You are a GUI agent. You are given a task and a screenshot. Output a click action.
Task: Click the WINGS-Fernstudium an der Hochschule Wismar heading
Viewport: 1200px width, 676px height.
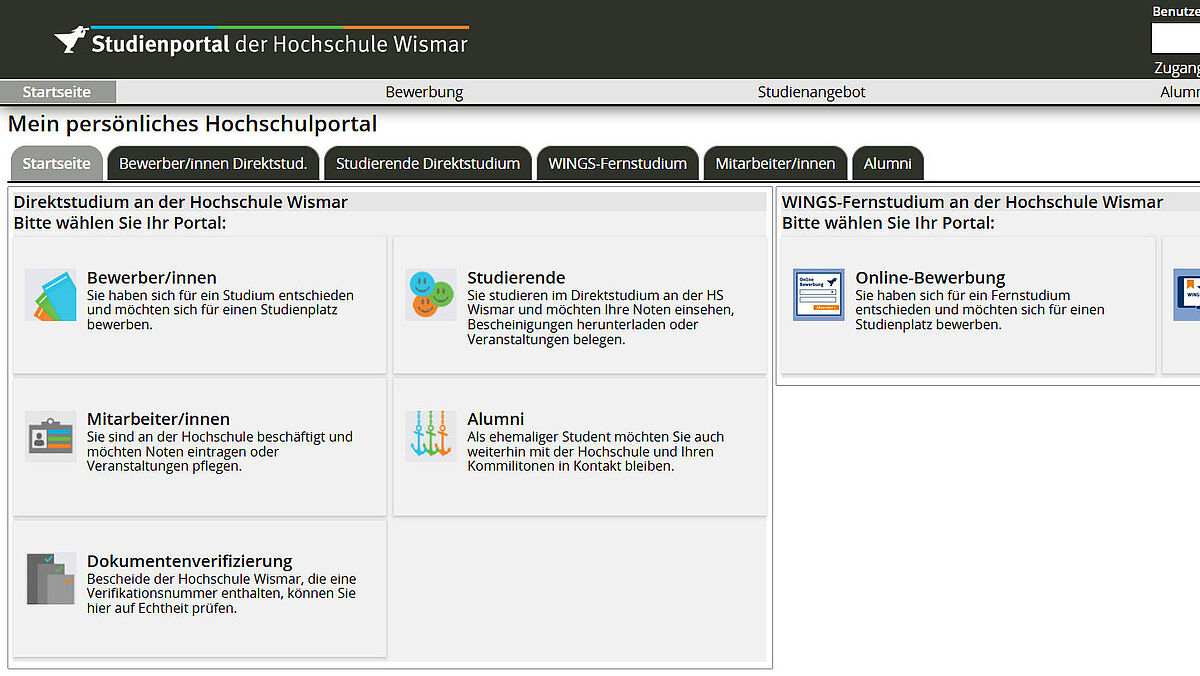(x=972, y=202)
